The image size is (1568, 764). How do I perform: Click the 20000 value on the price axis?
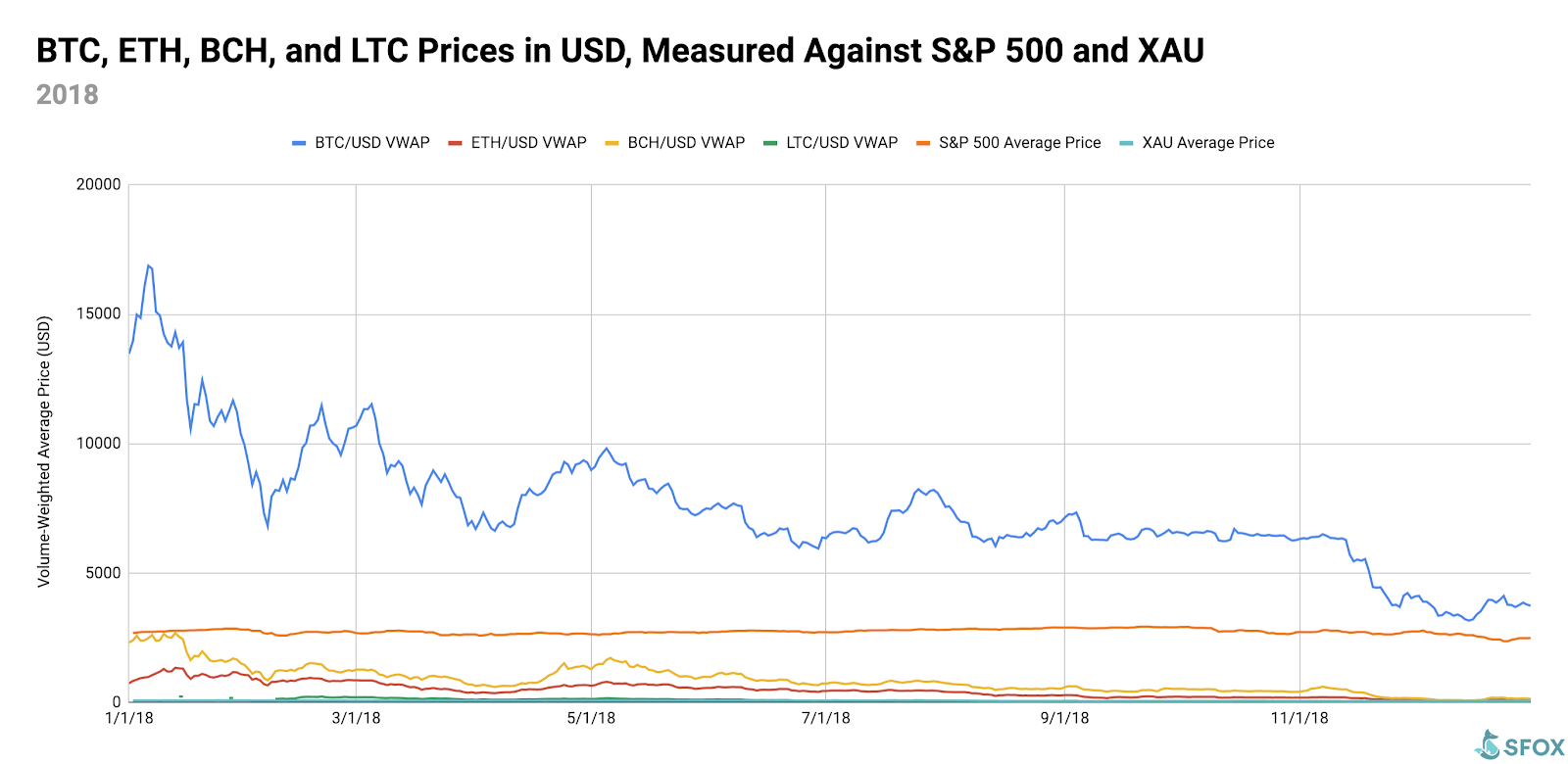(x=98, y=184)
